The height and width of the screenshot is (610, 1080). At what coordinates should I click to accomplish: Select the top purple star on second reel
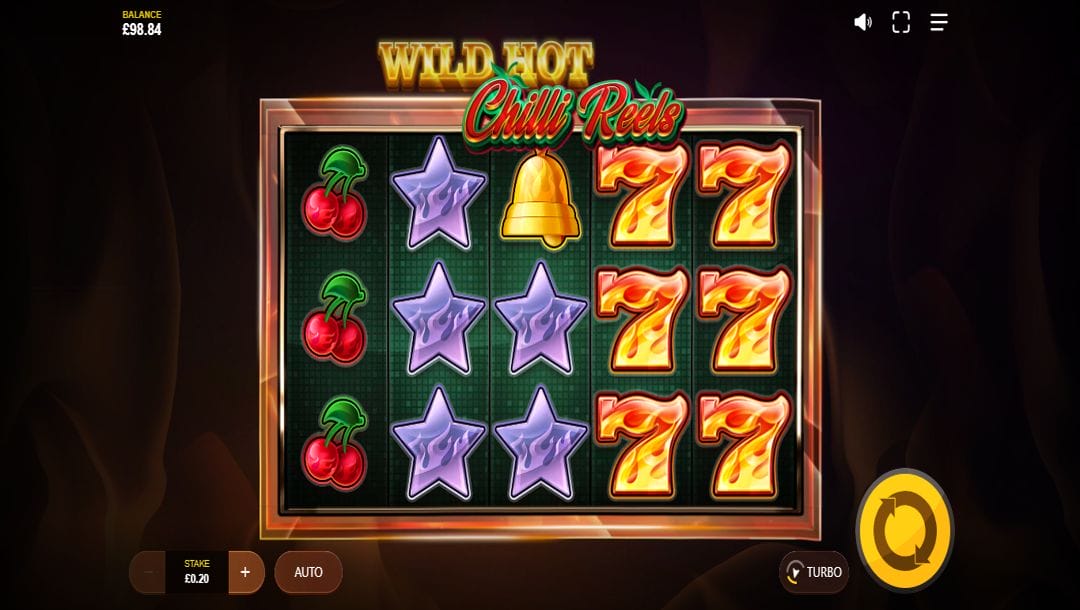(x=439, y=193)
